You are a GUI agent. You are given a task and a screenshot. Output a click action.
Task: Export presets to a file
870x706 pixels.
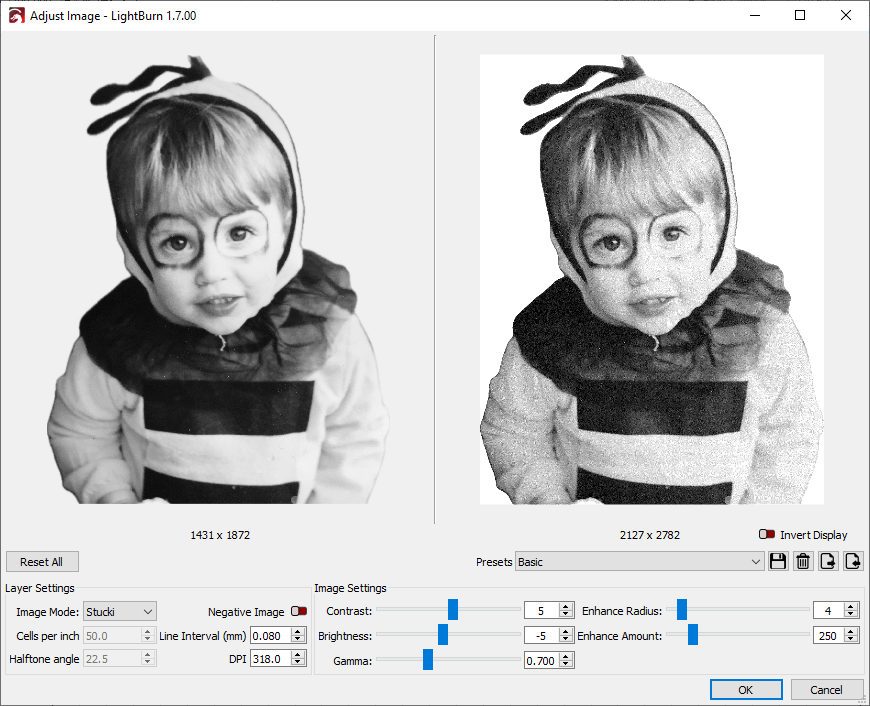click(828, 561)
